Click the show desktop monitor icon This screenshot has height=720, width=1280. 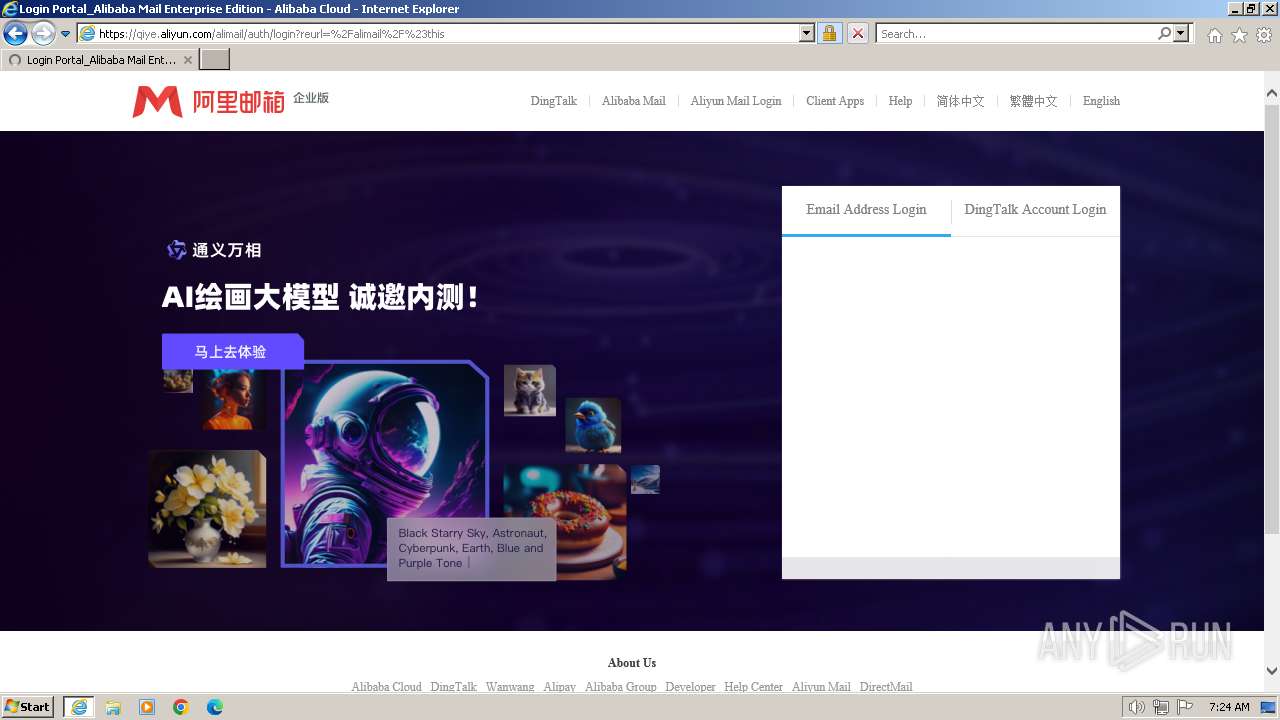click(x=1268, y=707)
